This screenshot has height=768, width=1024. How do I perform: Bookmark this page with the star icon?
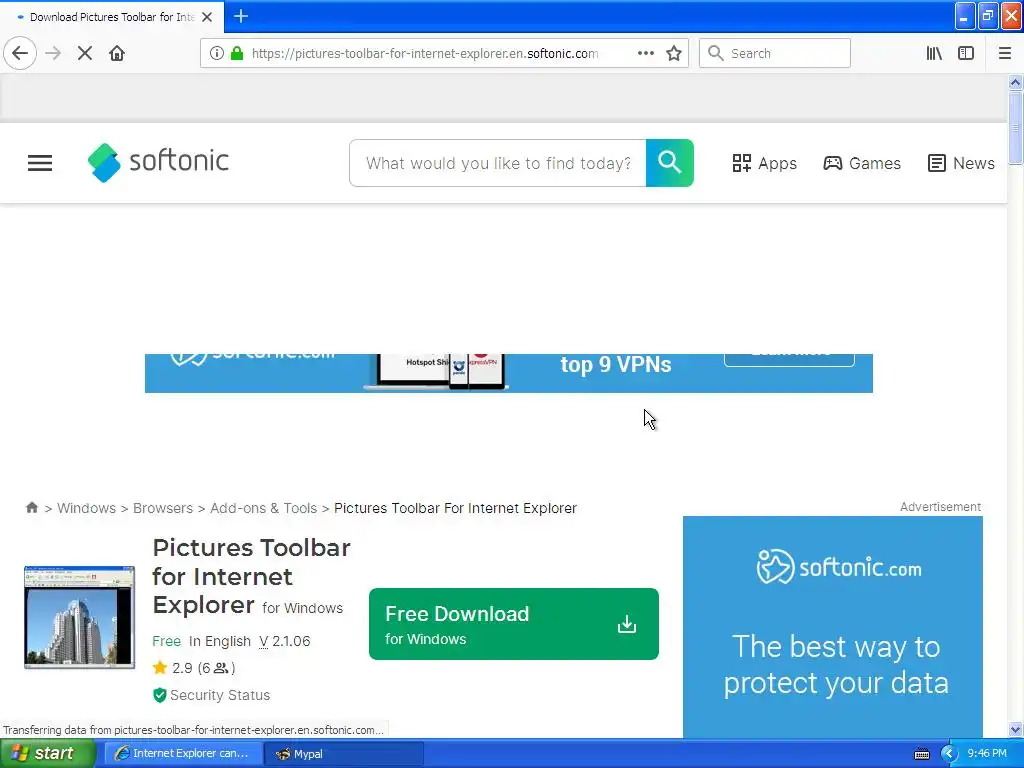(674, 53)
